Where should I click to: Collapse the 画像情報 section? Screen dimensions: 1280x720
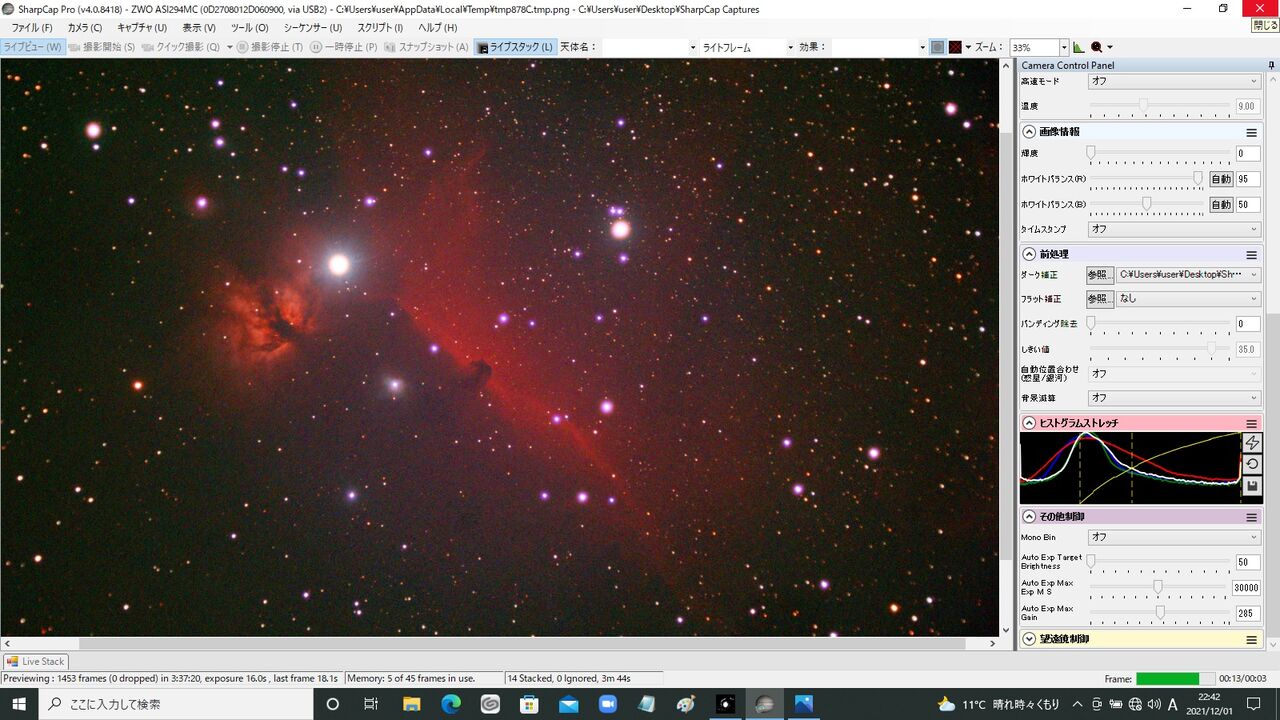point(1029,132)
